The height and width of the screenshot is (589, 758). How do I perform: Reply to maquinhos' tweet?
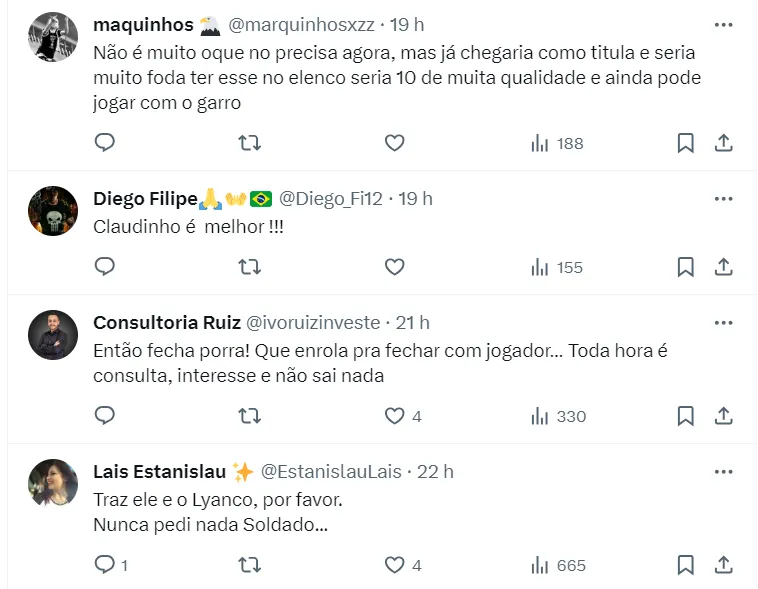[105, 143]
